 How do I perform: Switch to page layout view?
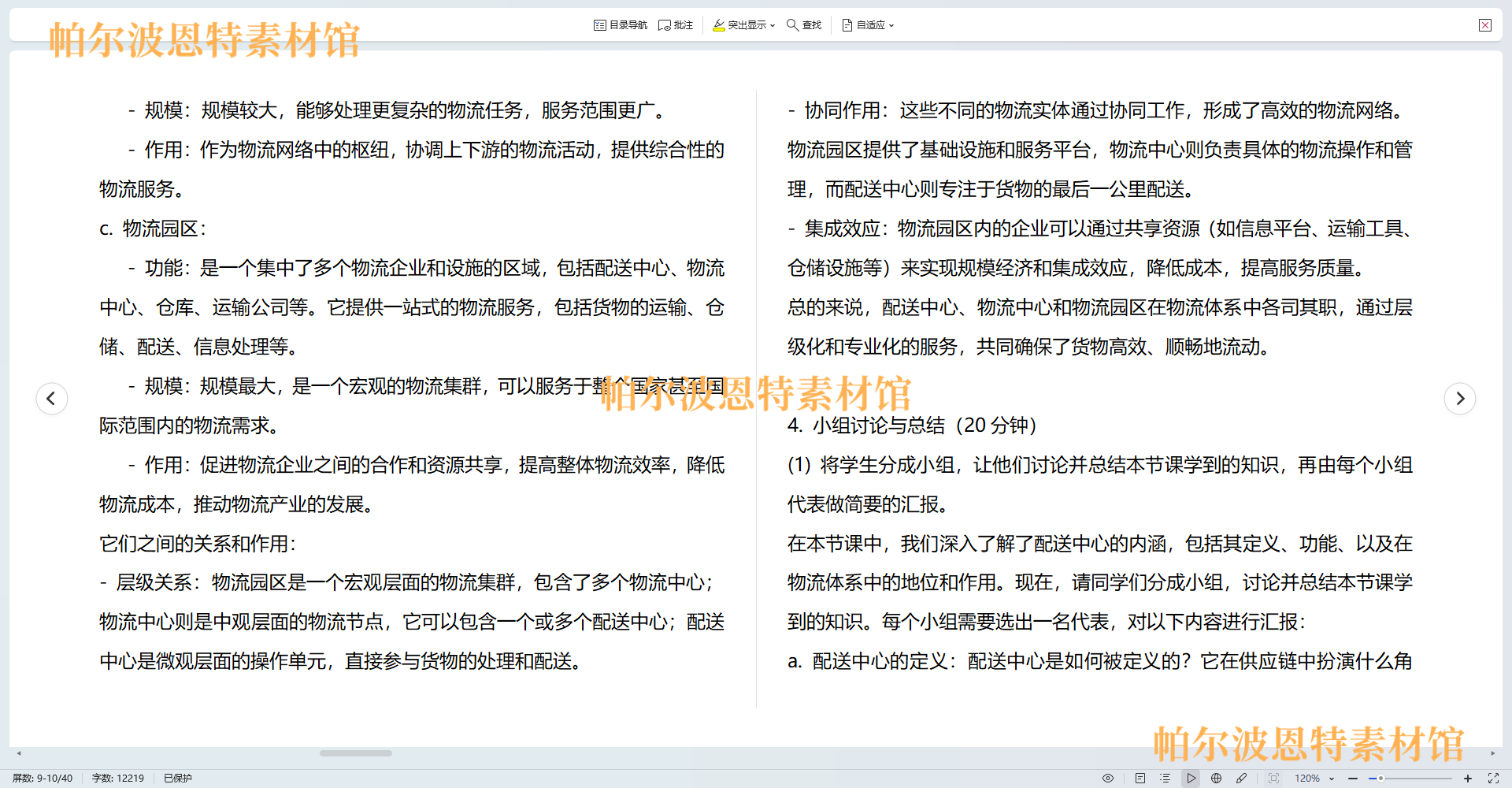coord(1140,778)
